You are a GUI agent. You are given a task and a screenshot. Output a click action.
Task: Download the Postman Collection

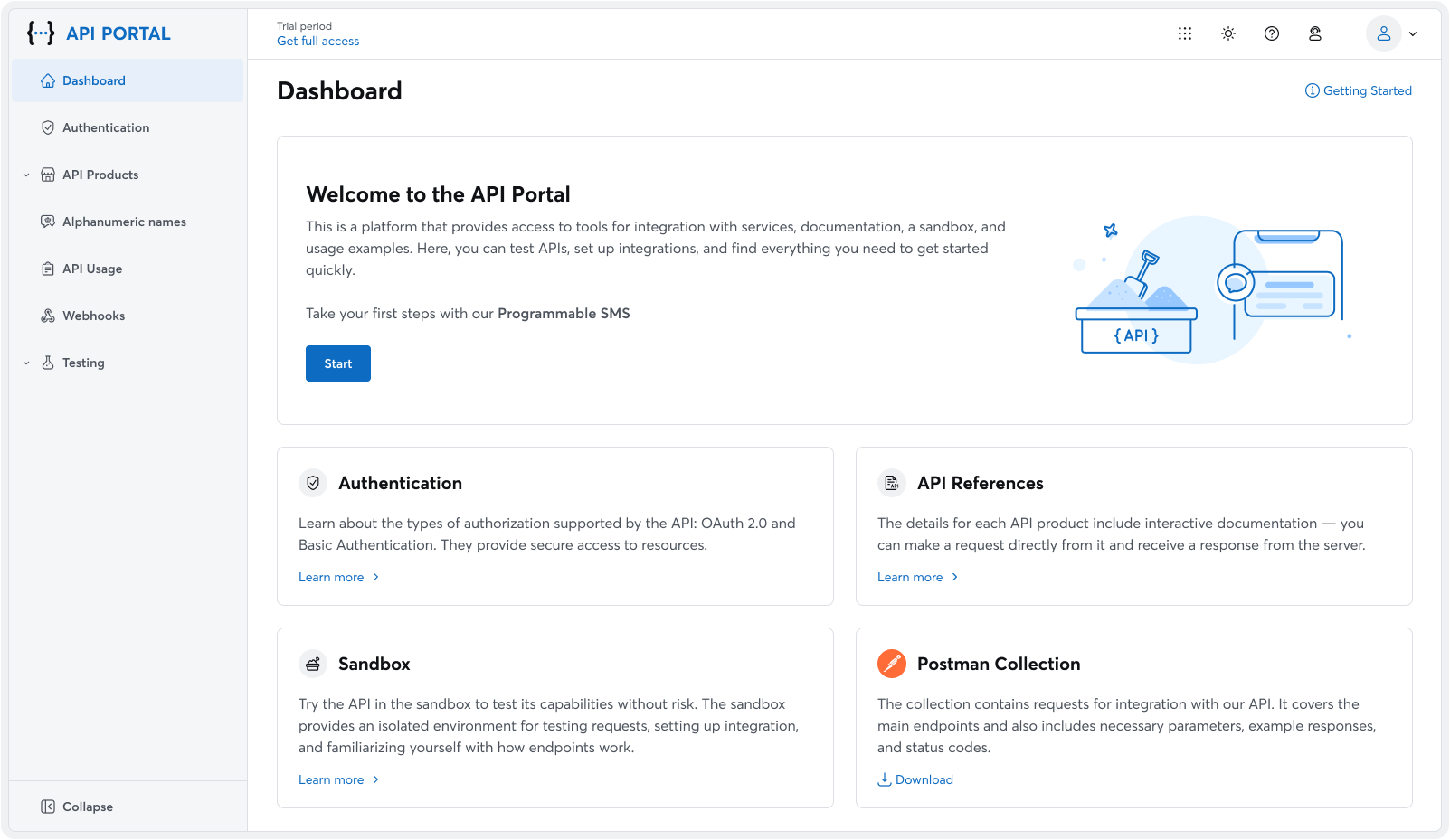point(915,779)
